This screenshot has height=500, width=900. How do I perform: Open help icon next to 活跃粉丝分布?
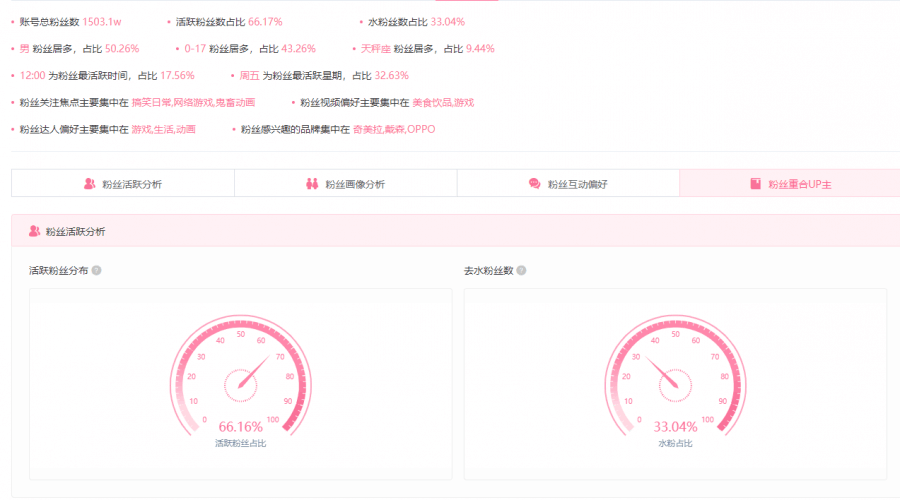pyautogui.click(x=96, y=270)
